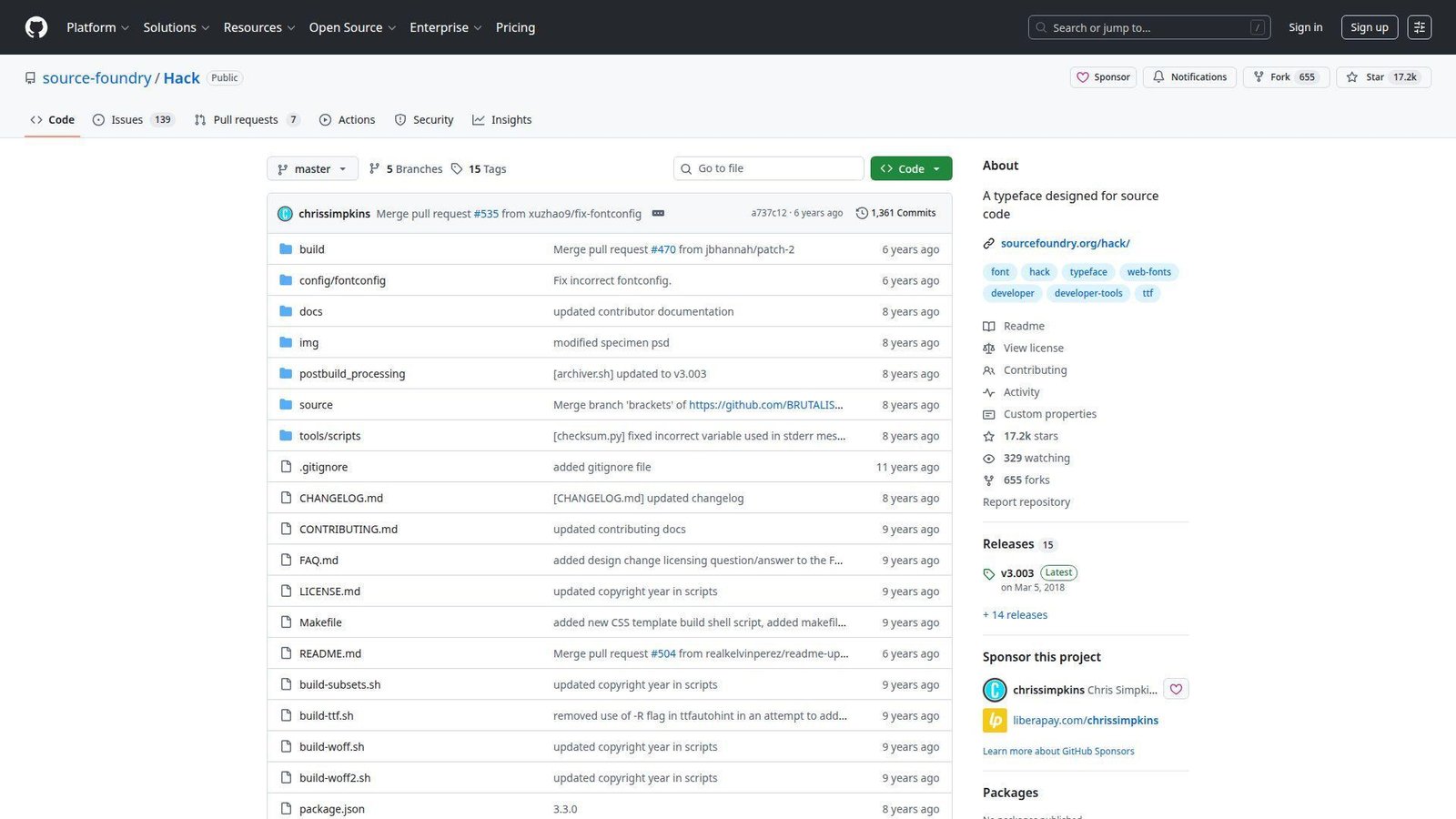
Task: Click the 17.2k stars star icon
Action: coord(989,436)
